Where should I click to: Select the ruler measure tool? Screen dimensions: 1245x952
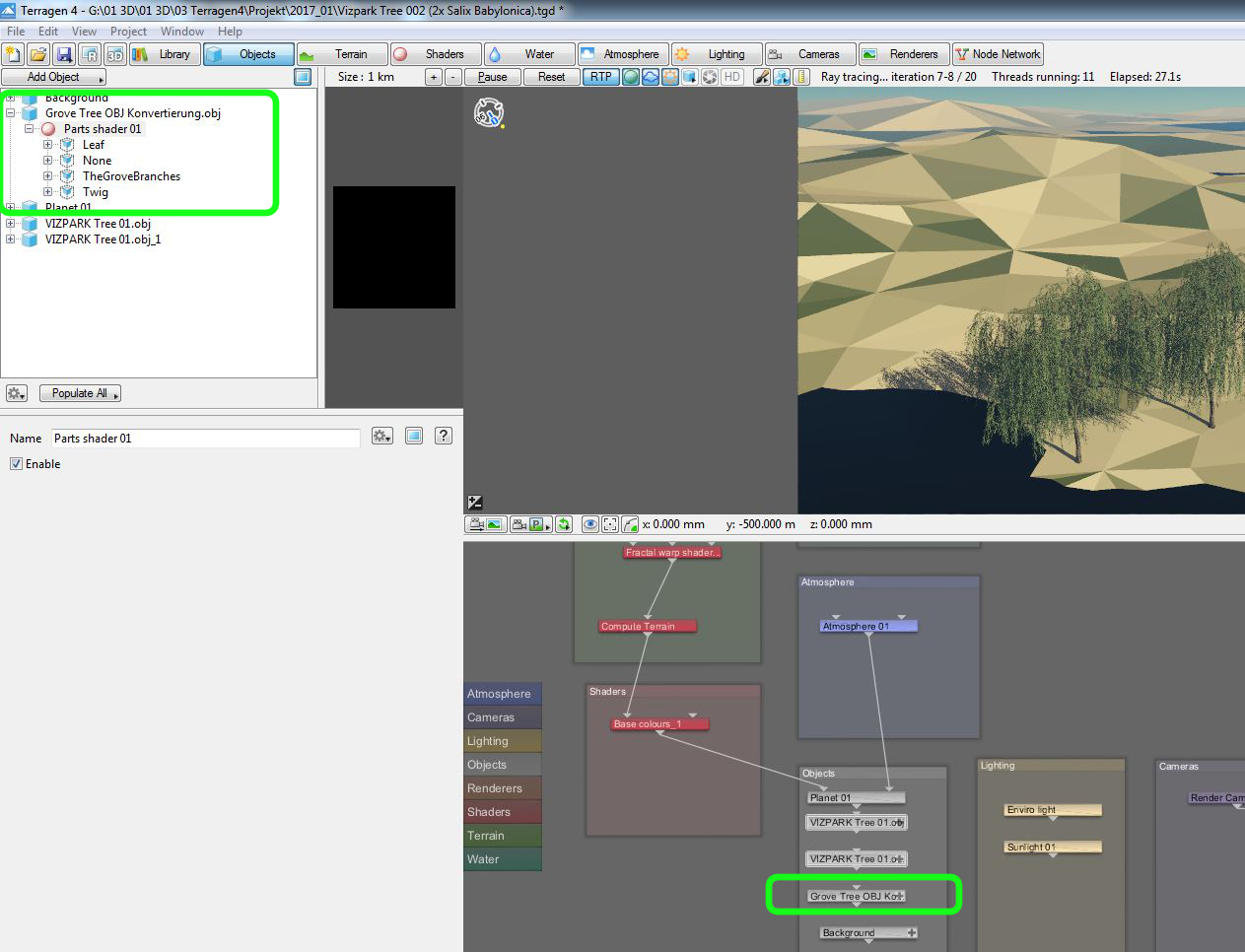coord(801,77)
